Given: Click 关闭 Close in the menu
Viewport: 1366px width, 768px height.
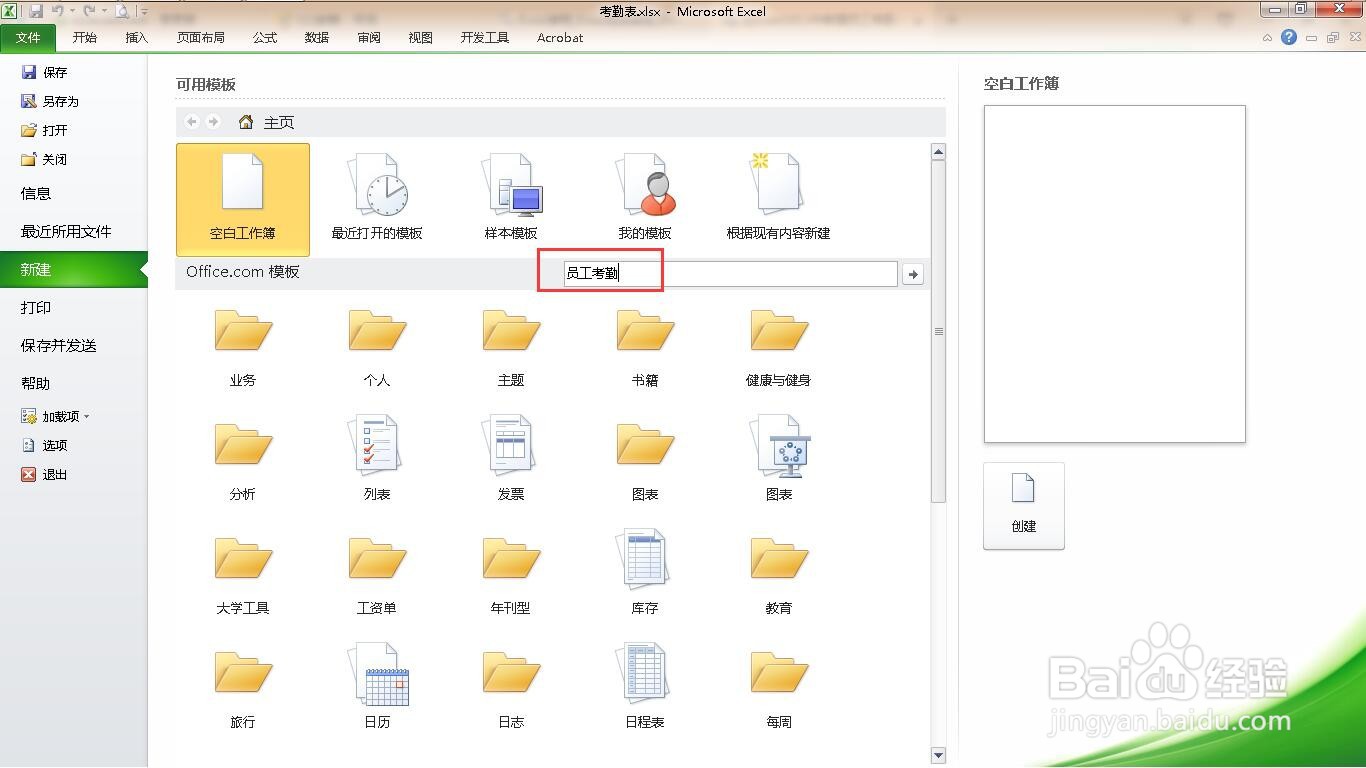Looking at the screenshot, I should click(x=44, y=159).
